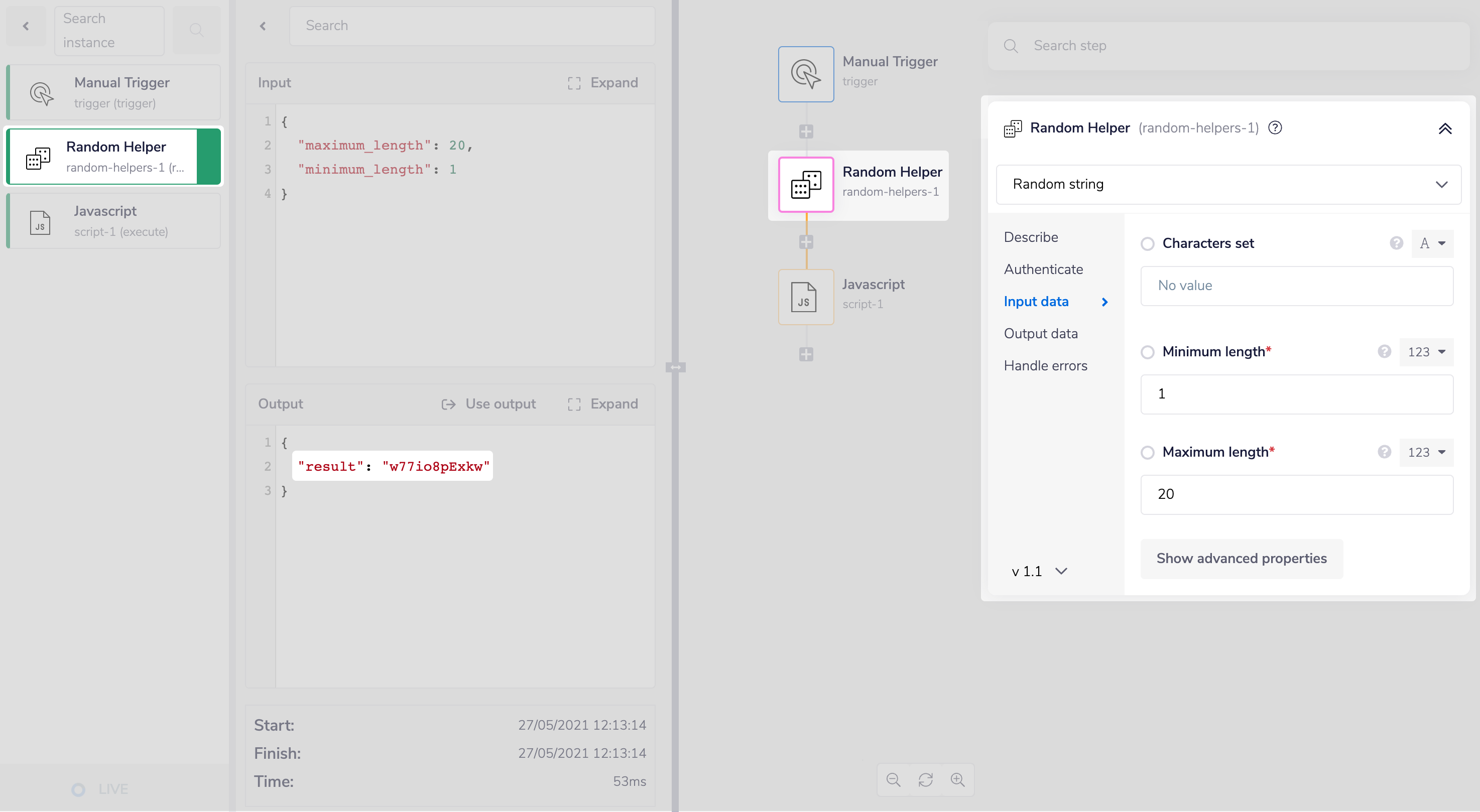The image size is (1480, 812).
Task: Open the v 1.1 version dropdown
Action: coord(1039,571)
